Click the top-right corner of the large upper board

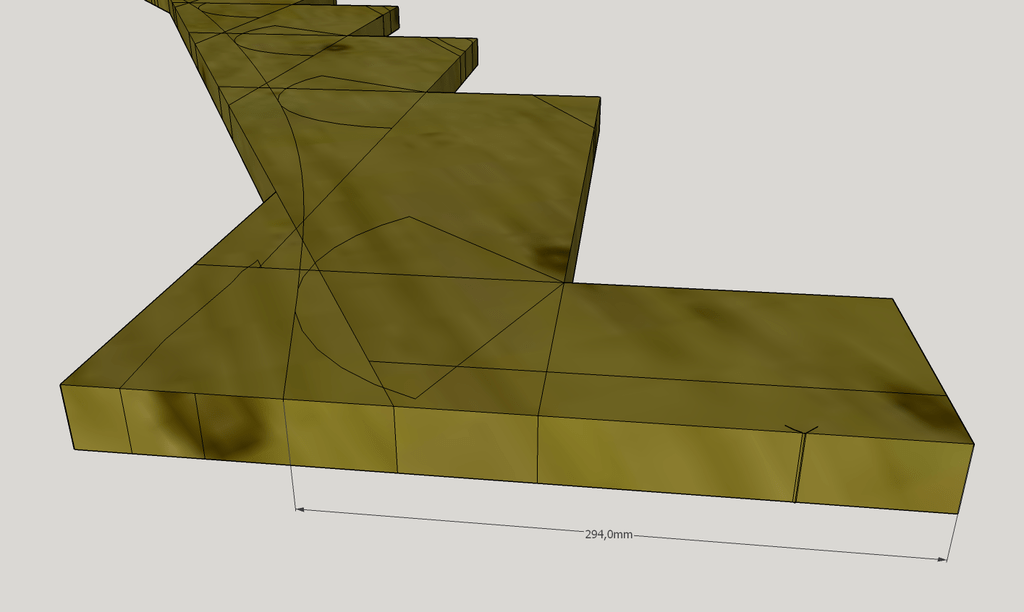click(x=599, y=98)
